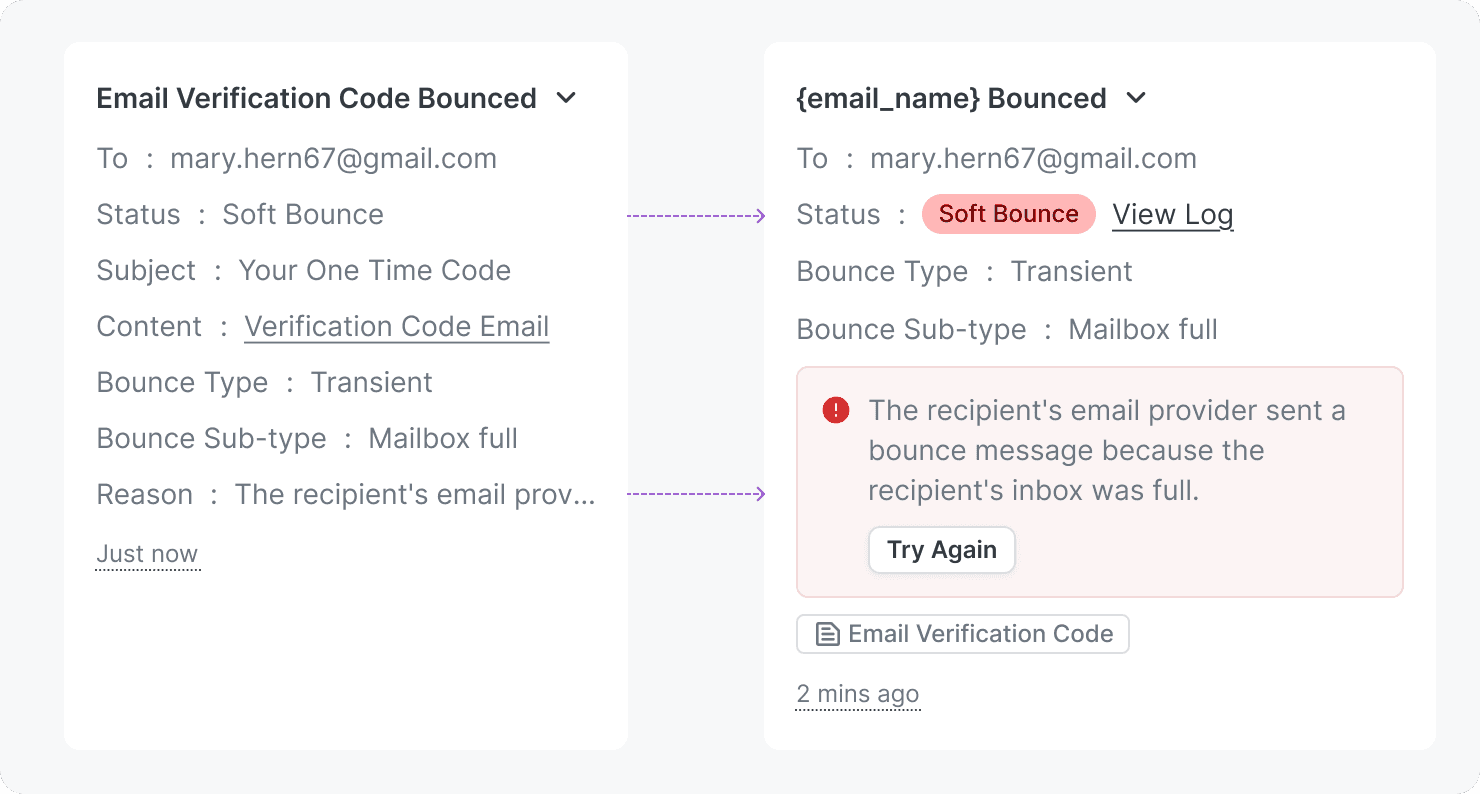Click the truncated Reason text in left card
This screenshot has height=794, width=1480.
[415, 495]
